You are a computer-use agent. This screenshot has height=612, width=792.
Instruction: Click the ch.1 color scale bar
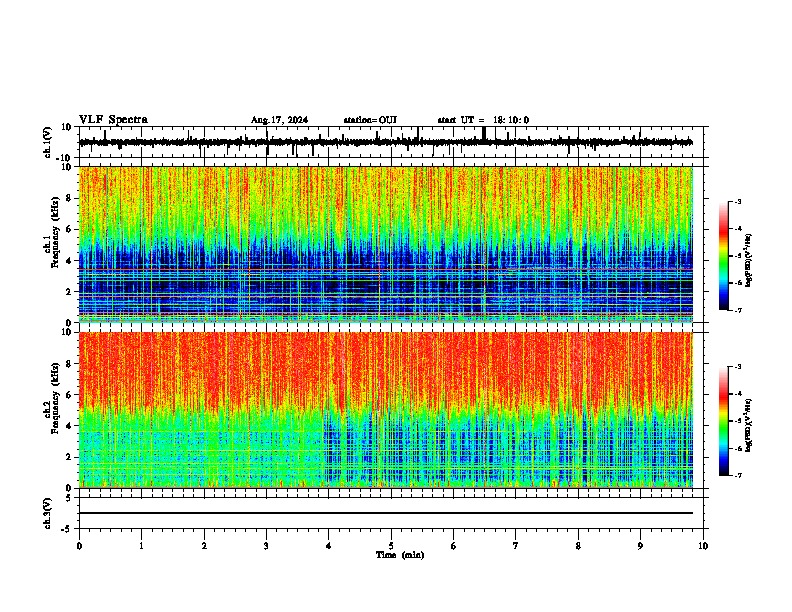723,256
